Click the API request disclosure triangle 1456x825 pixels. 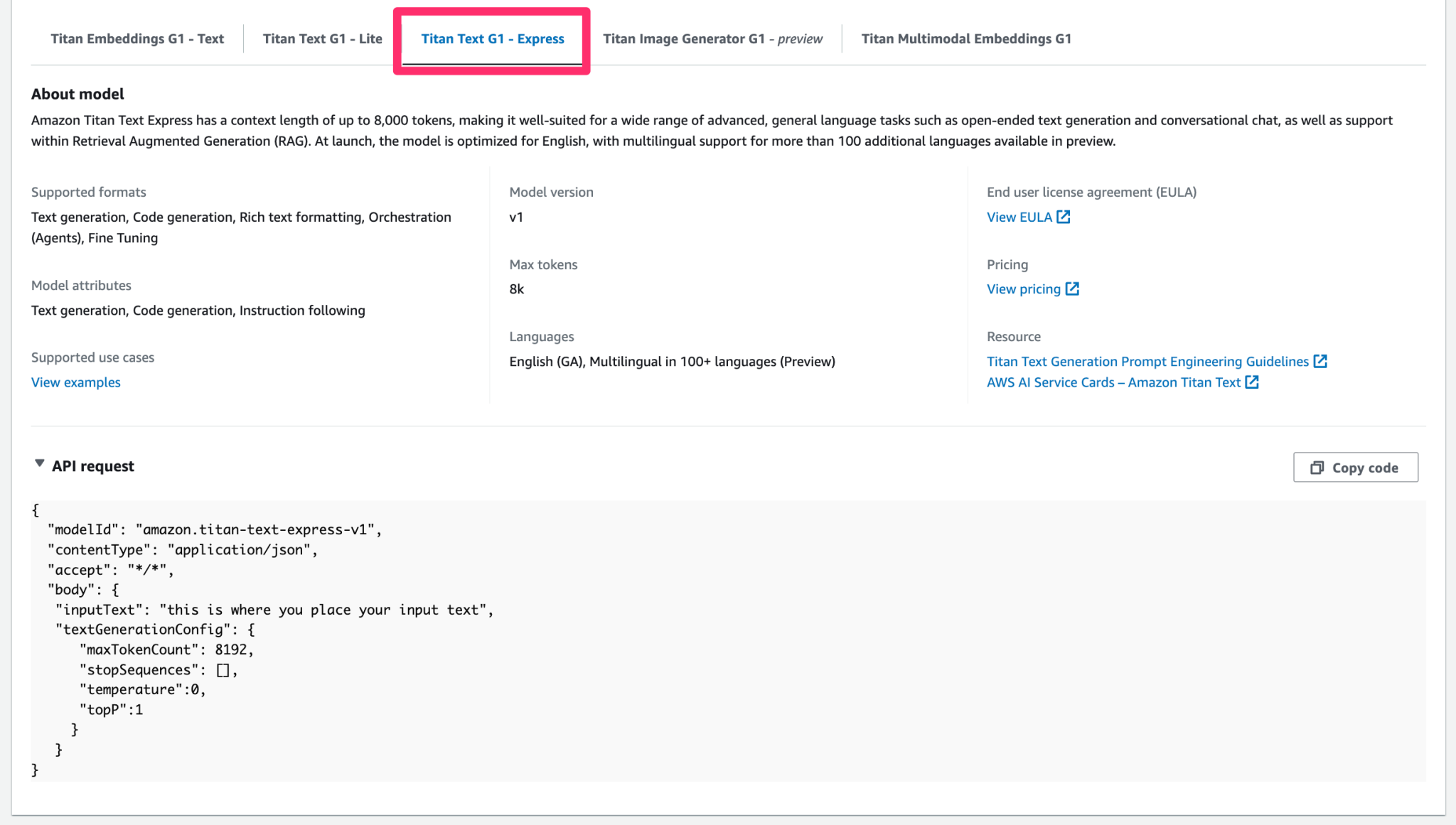tap(40, 463)
